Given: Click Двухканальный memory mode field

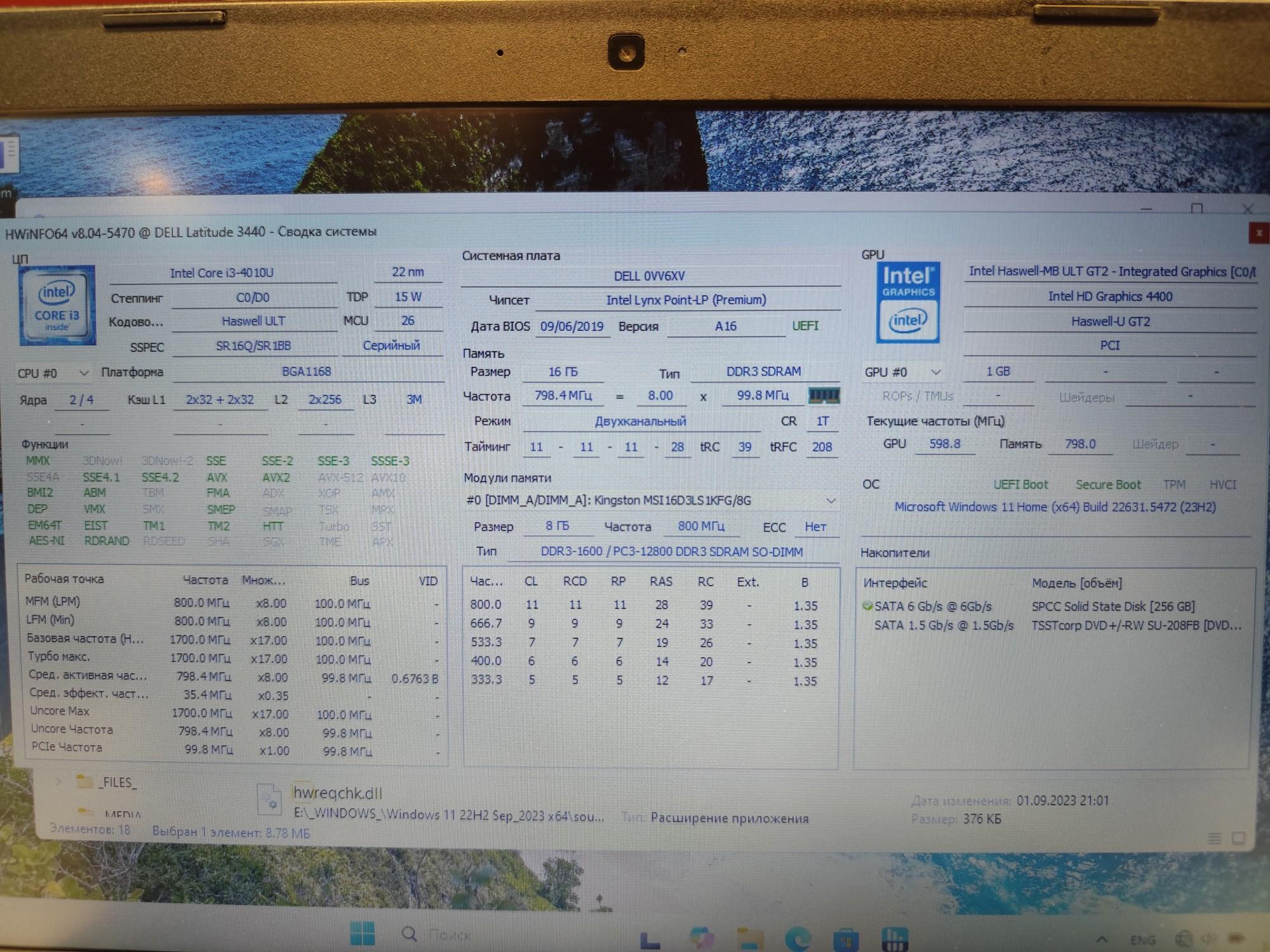Looking at the screenshot, I should [641, 421].
